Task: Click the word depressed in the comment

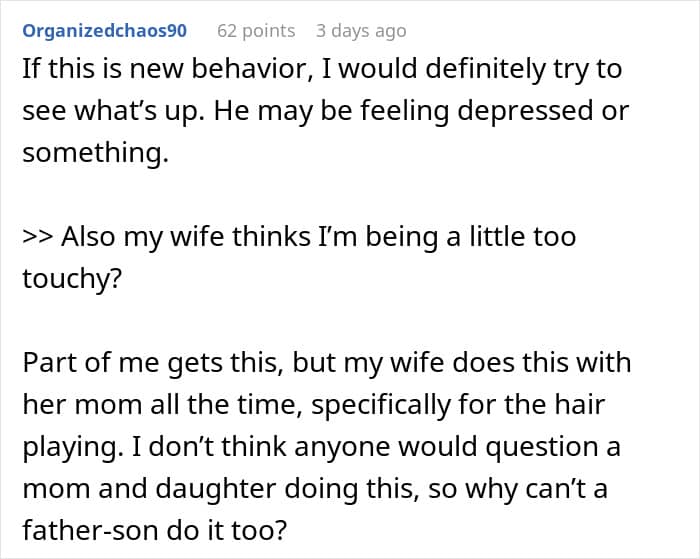Action: pos(525,111)
